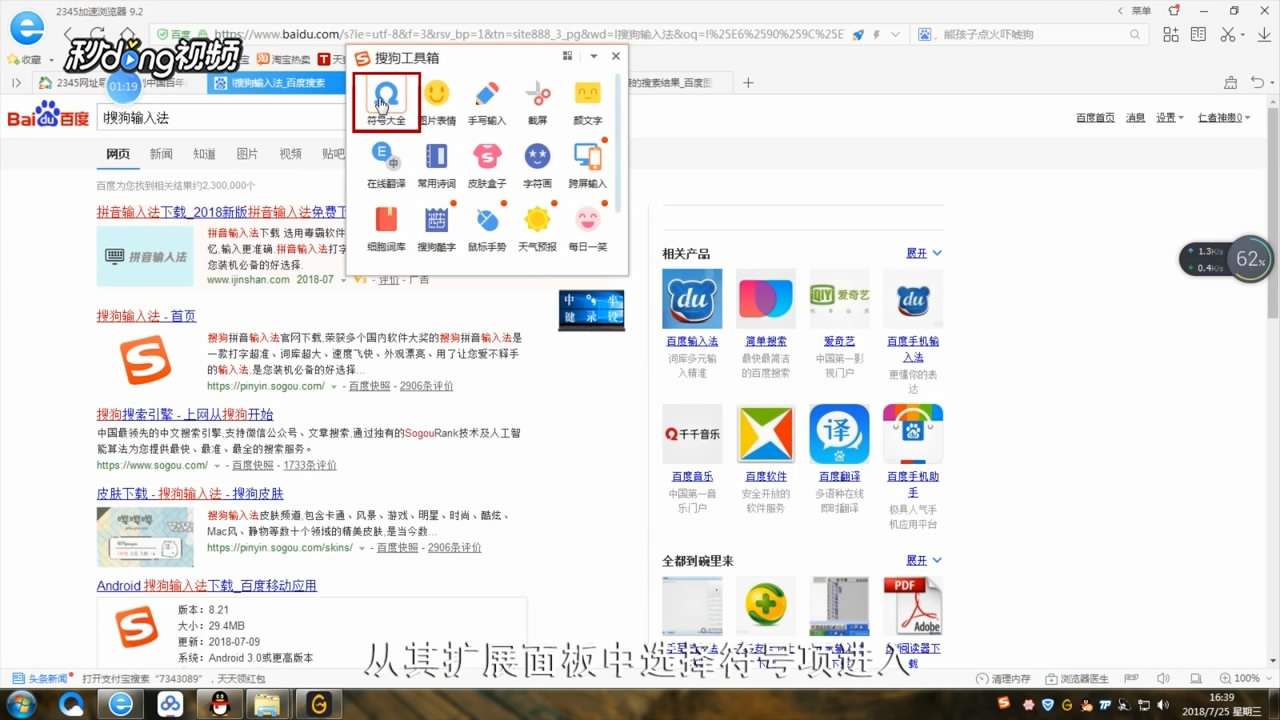The height and width of the screenshot is (720, 1280).
Task: Click browser screenshot scissors icon
Action: click(1228, 34)
